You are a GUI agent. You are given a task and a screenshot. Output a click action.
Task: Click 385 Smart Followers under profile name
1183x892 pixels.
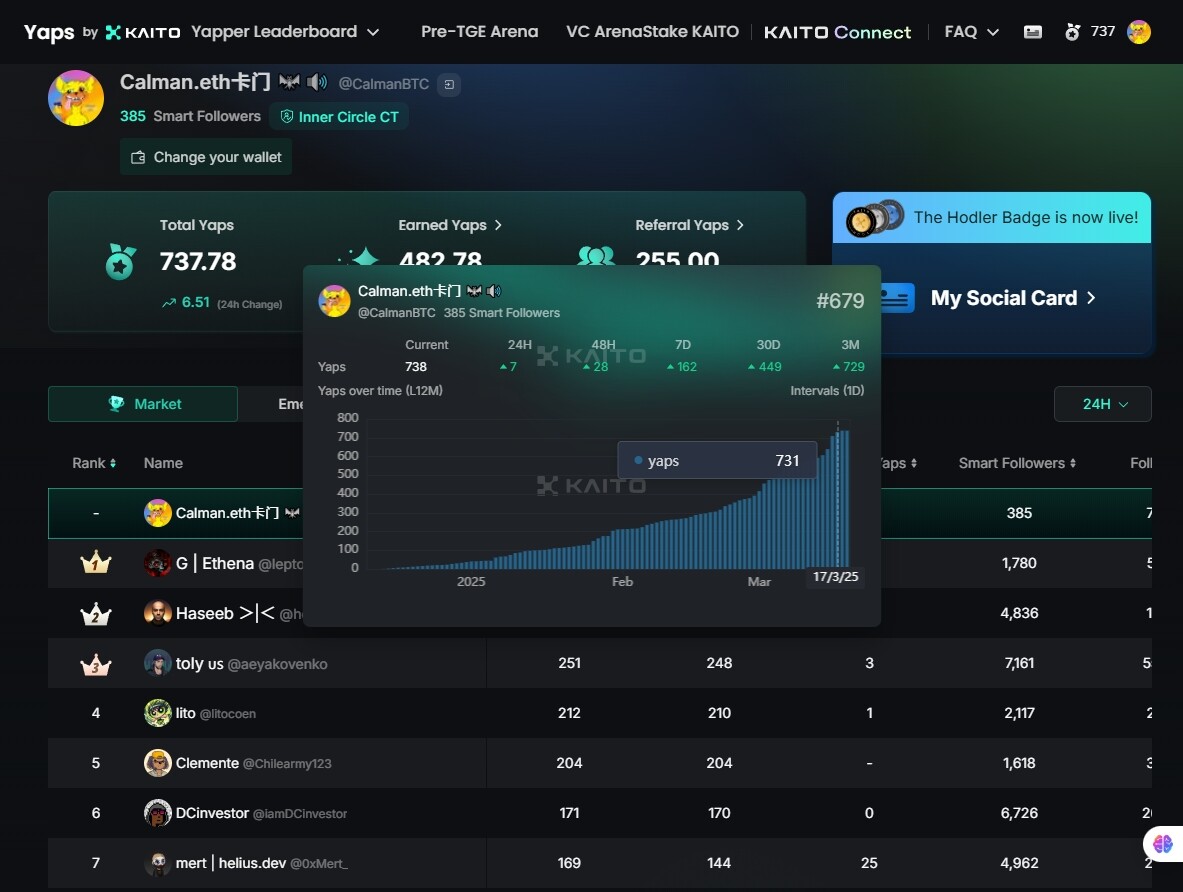tap(190, 116)
